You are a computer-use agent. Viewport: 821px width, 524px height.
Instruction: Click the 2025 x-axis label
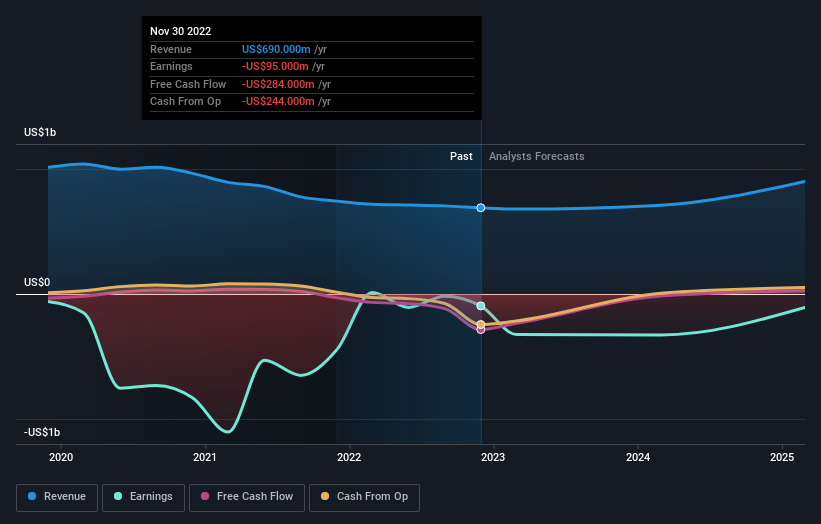coord(782,457)
